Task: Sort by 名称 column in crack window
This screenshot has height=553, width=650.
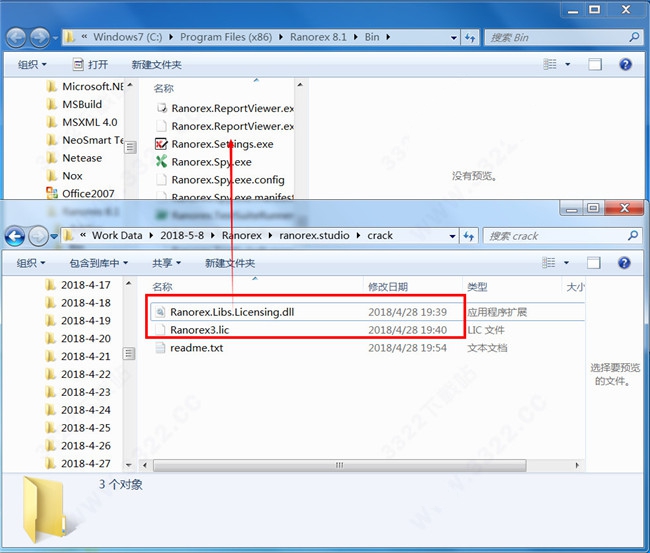Action: click(162, 287)
